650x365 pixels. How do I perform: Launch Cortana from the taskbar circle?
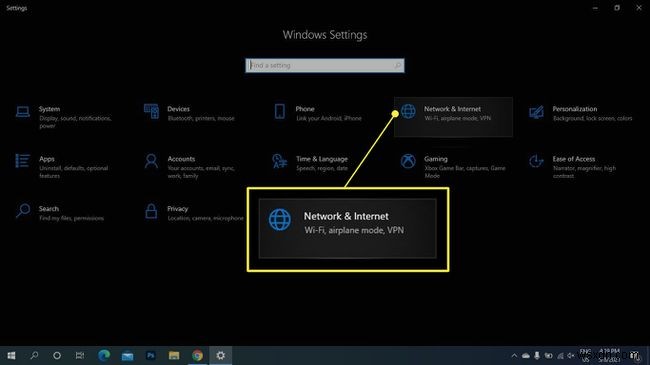[x=57, y=355]
